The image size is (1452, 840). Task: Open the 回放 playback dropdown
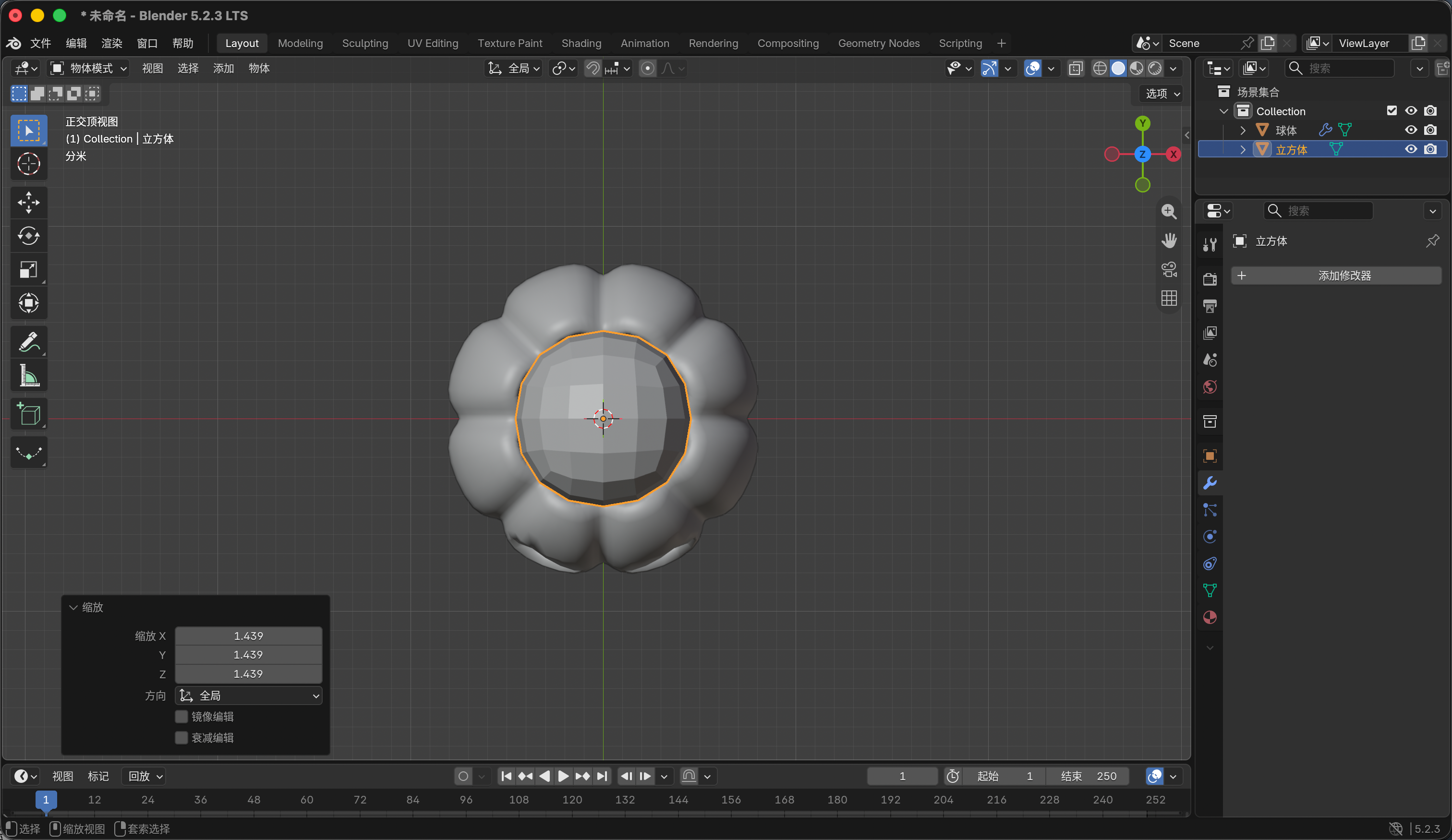[x=144, y=777]
